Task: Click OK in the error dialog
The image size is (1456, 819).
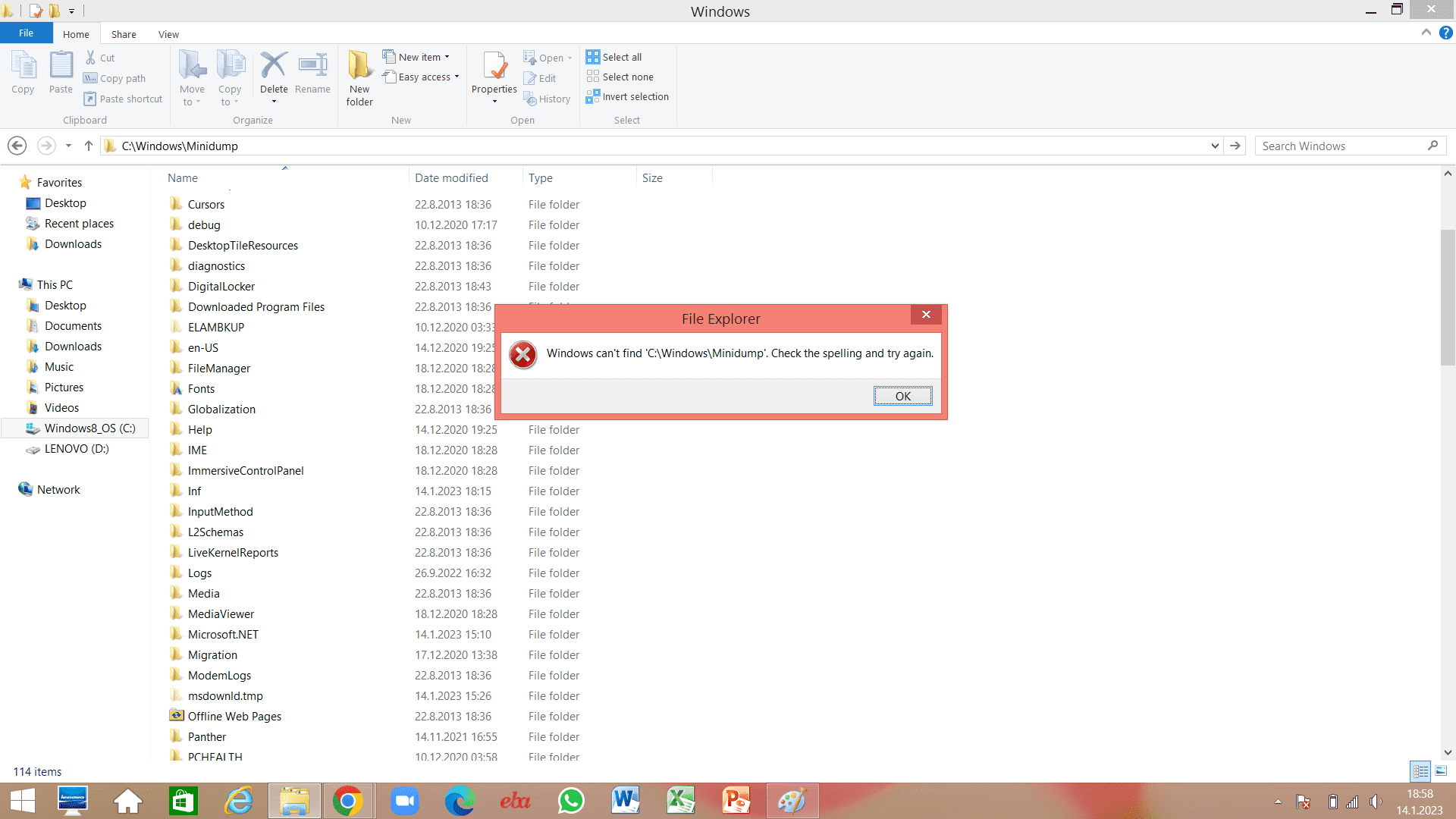Action: (x=902, y=396)
